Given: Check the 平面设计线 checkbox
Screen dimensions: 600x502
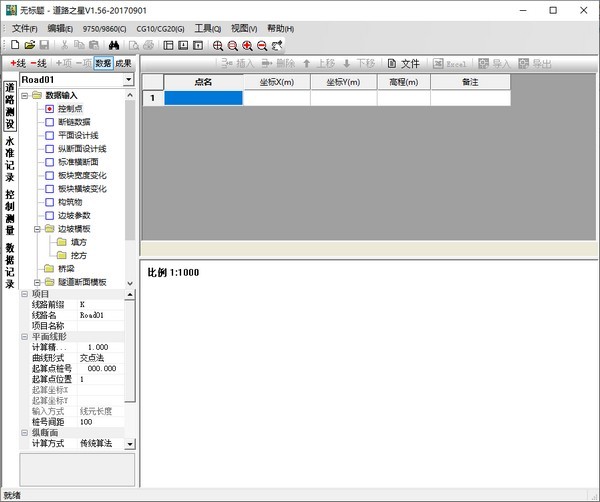Looking at the screenshot, I should coord(49,135).
